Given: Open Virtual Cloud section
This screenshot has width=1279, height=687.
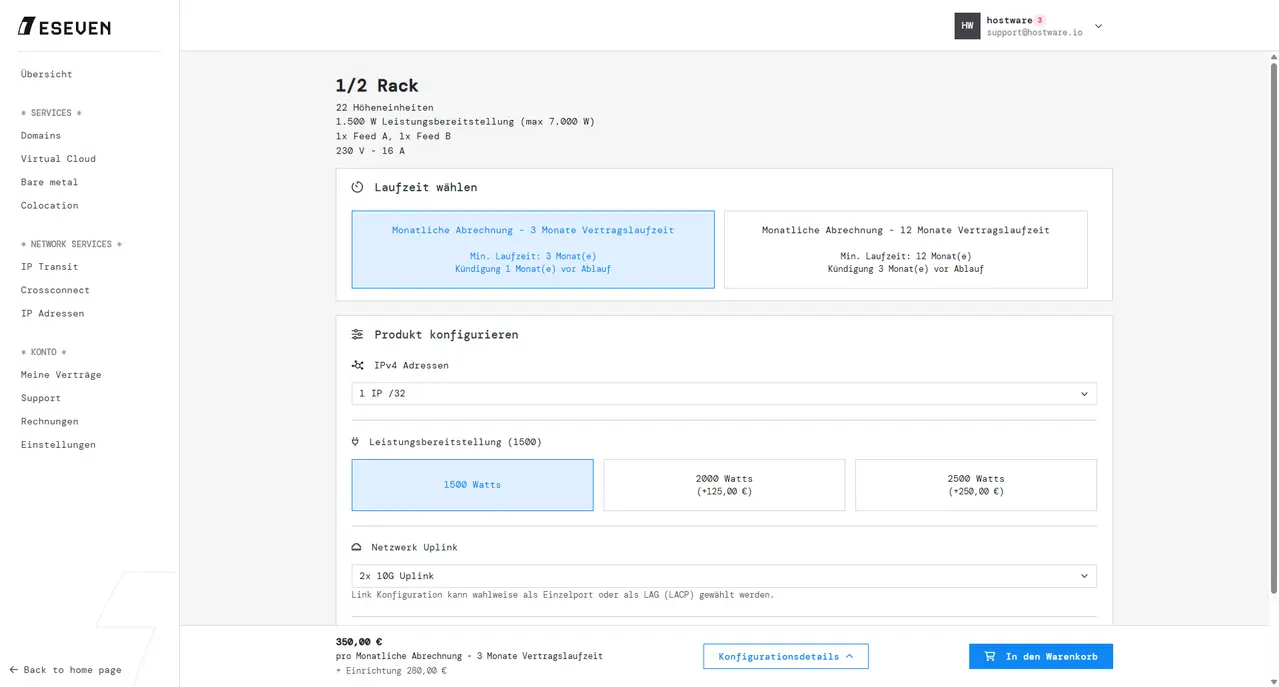Looking at the screenshot, I should (58, 159).
